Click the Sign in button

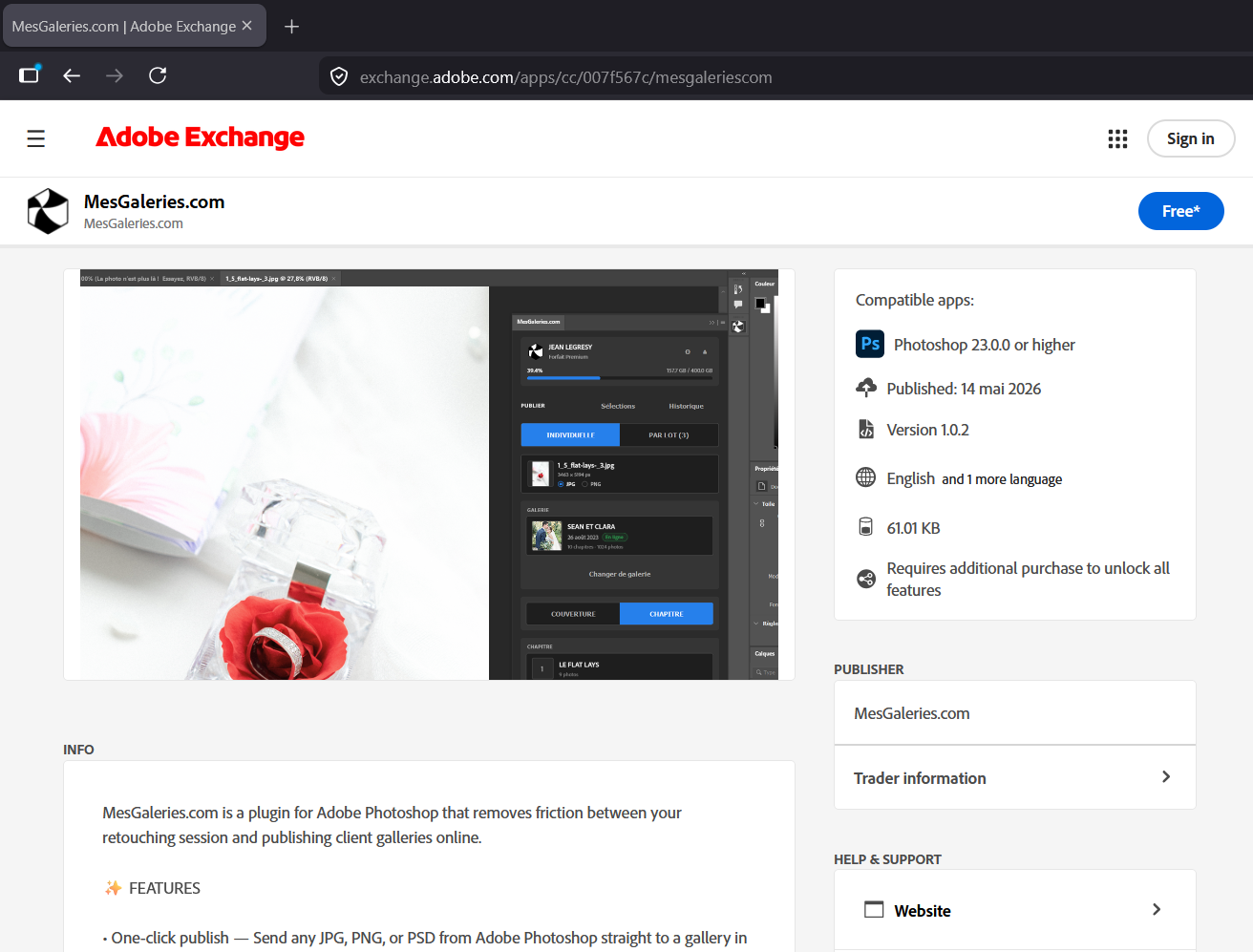coord(1190,138)
